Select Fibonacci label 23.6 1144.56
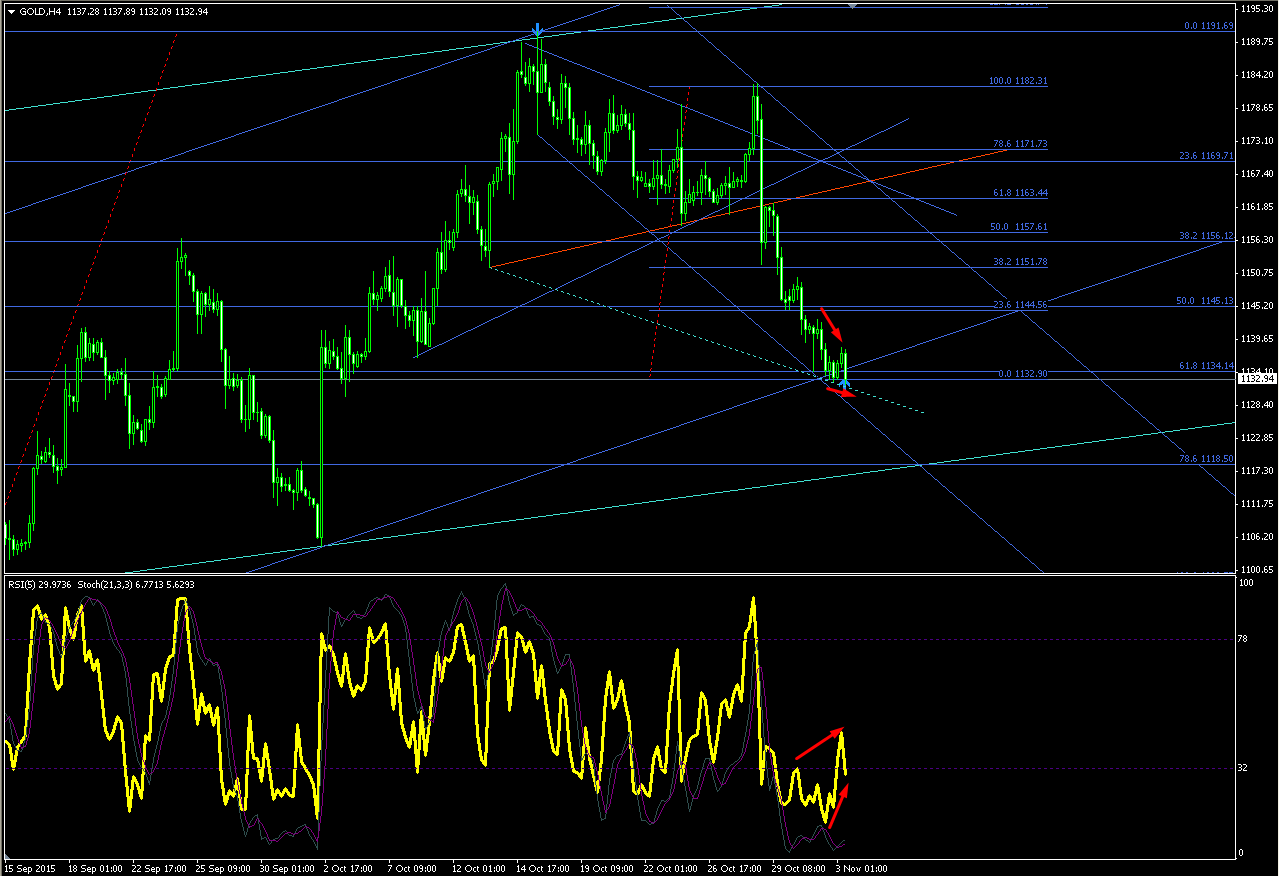 (x=1020, y=305)
